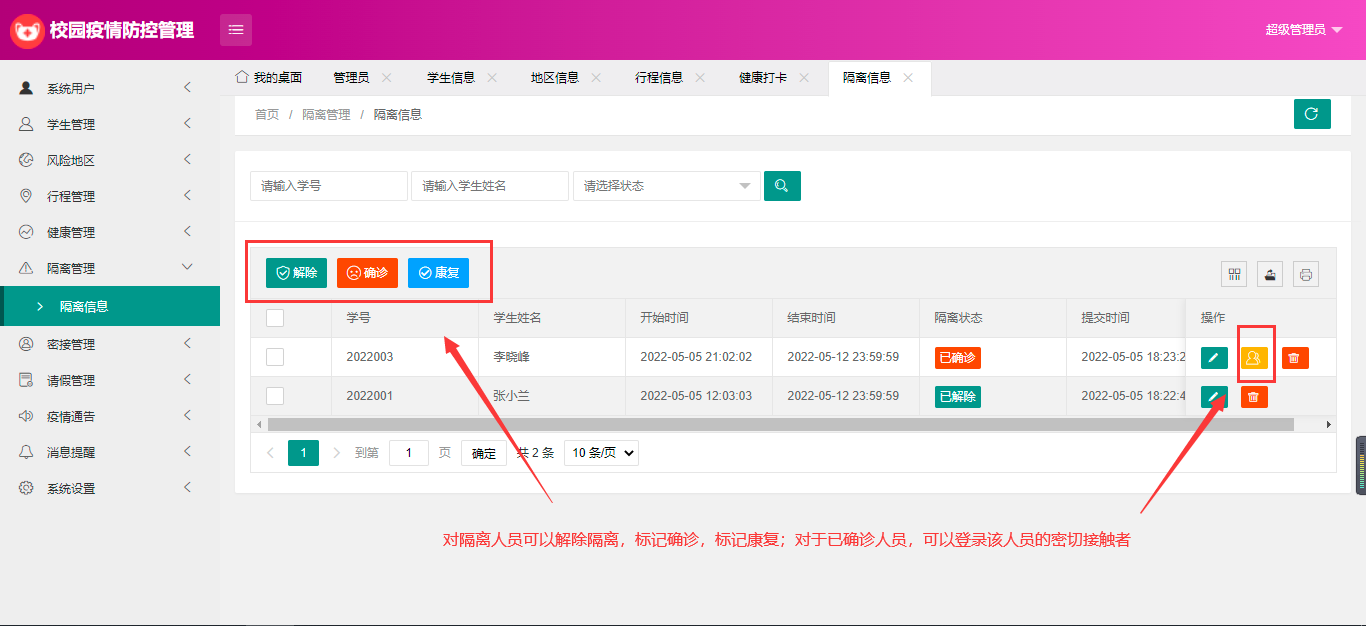This screenshot has width=1366, height=626.
Task: Click the 请输入学生姓名 input field
Action: 490,186
